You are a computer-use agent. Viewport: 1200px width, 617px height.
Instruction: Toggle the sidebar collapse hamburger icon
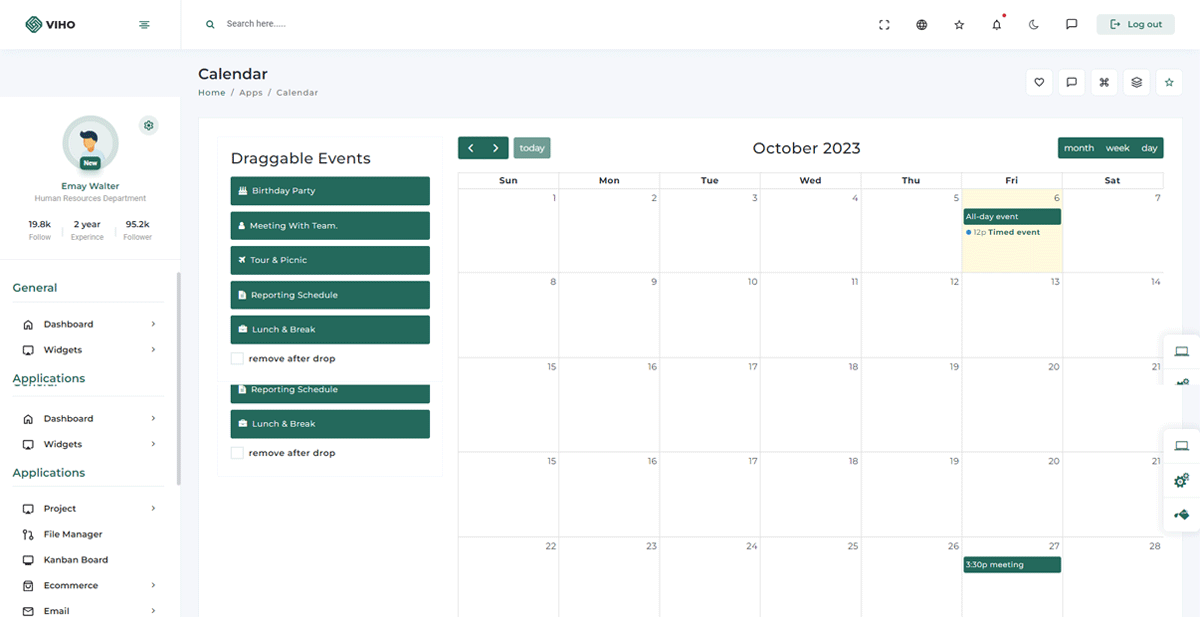click(x=144, y=25)
